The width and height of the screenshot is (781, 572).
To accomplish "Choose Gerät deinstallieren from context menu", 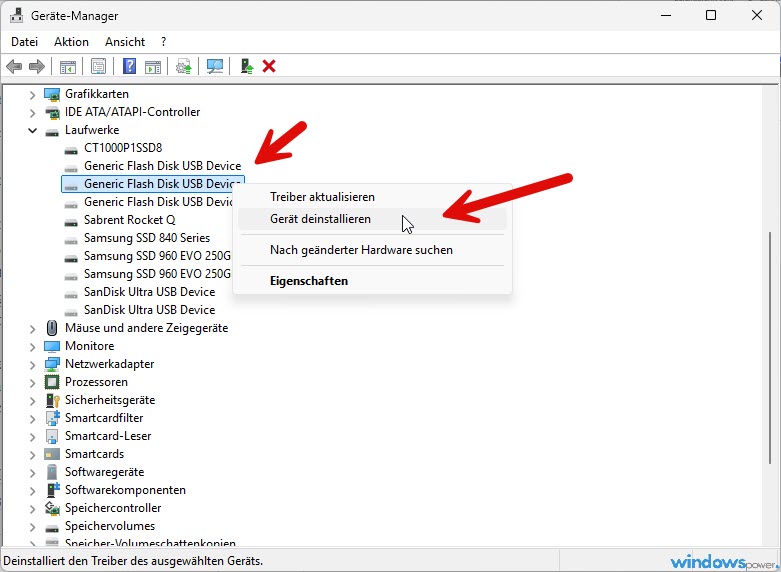I will coord(372,219).
